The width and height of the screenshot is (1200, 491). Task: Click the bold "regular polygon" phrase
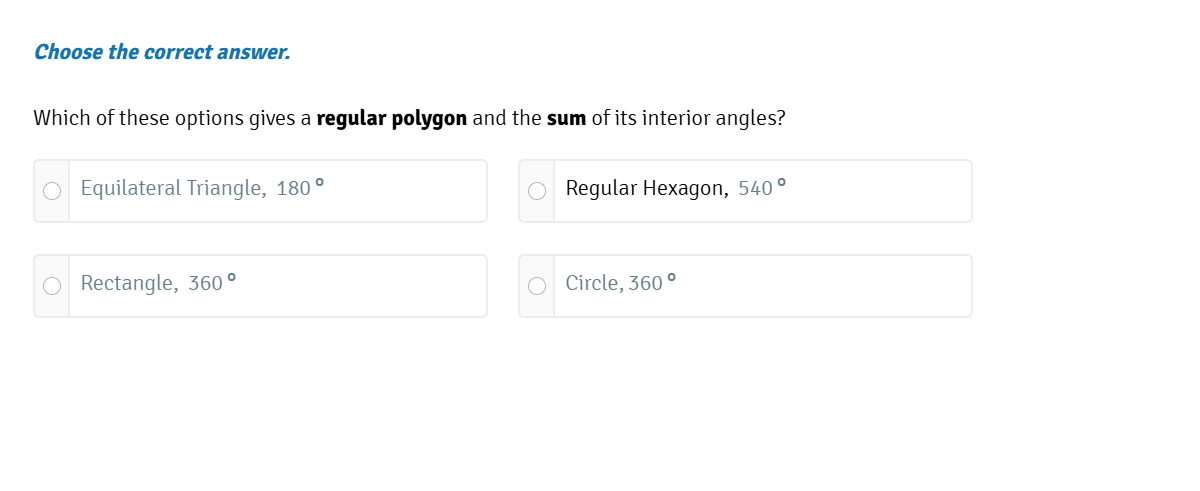click(x=392, y=118)
